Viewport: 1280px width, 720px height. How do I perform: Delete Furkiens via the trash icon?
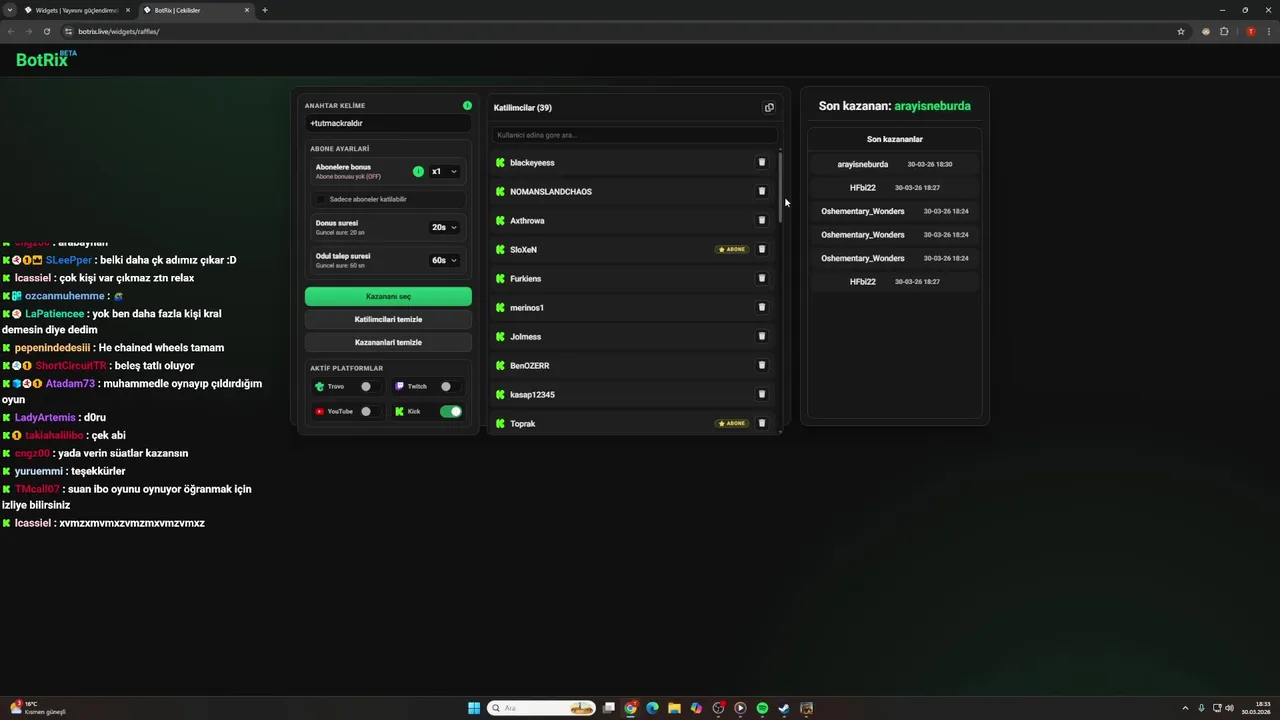(761, 278)
